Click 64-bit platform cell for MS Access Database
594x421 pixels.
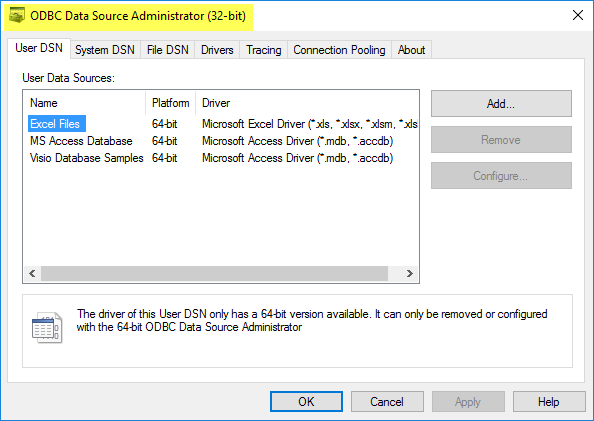(164, 141)
